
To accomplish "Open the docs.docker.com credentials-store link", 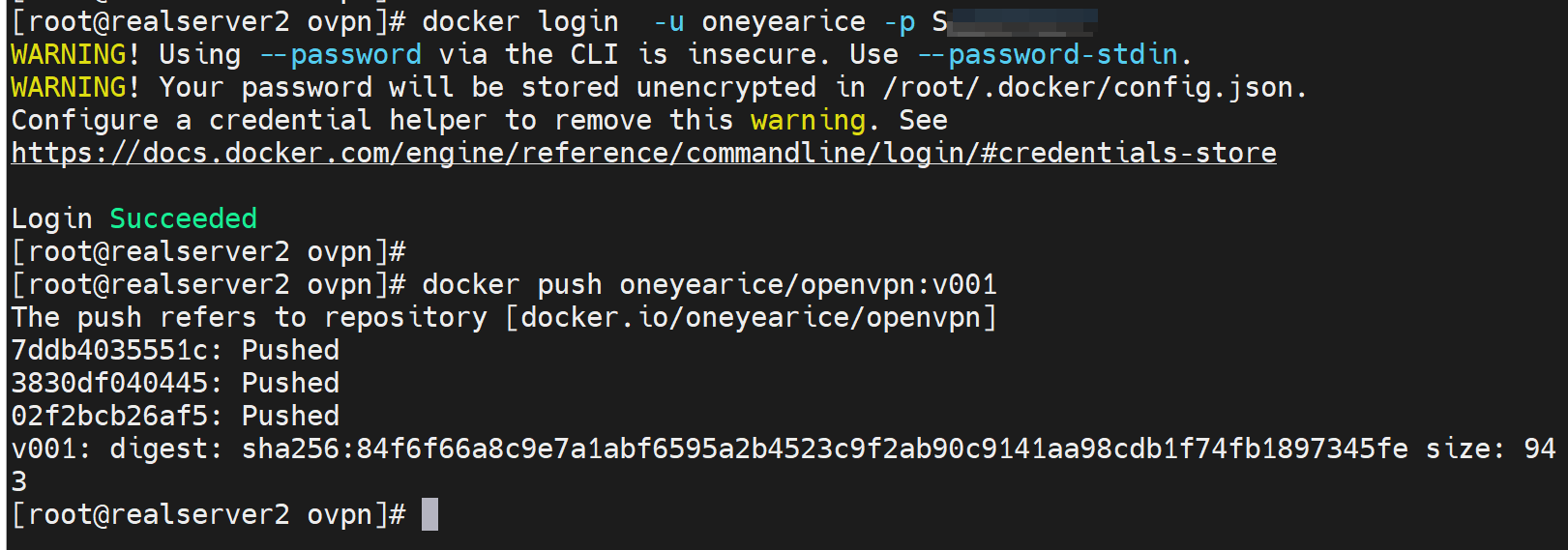I will (643, 153).
